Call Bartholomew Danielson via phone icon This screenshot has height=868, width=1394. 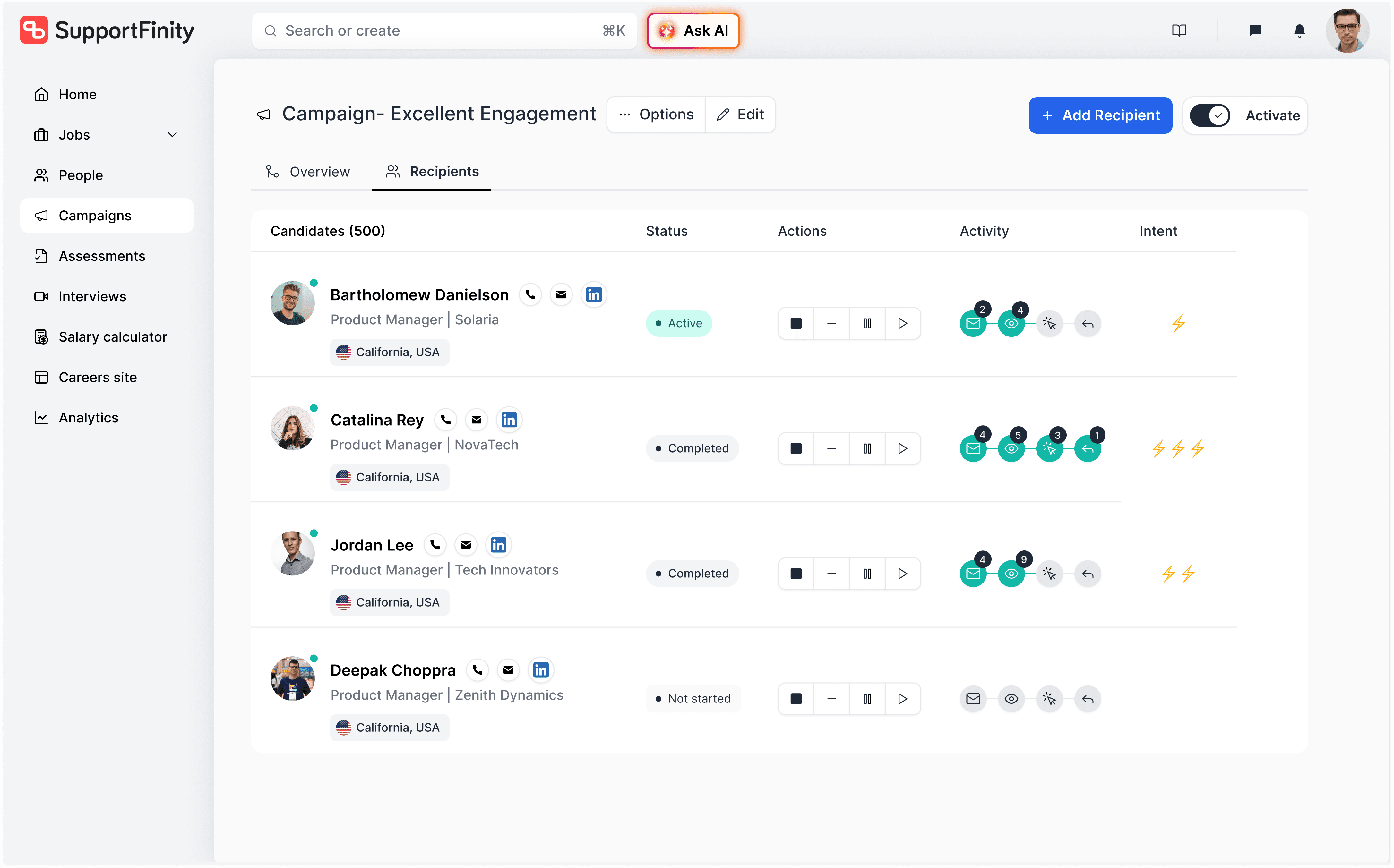point(530,294)
